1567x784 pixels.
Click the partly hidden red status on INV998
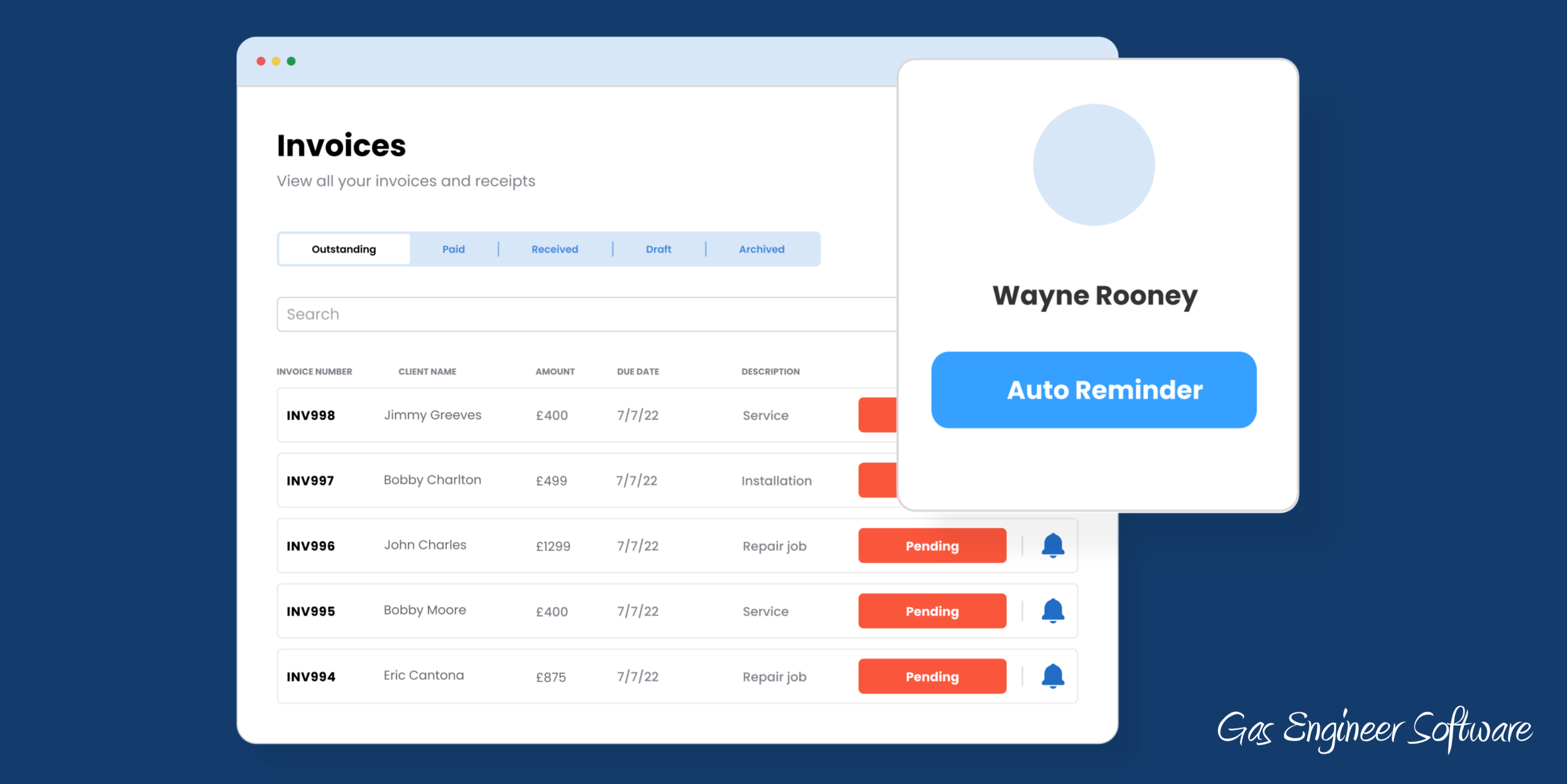click(877, 415)
